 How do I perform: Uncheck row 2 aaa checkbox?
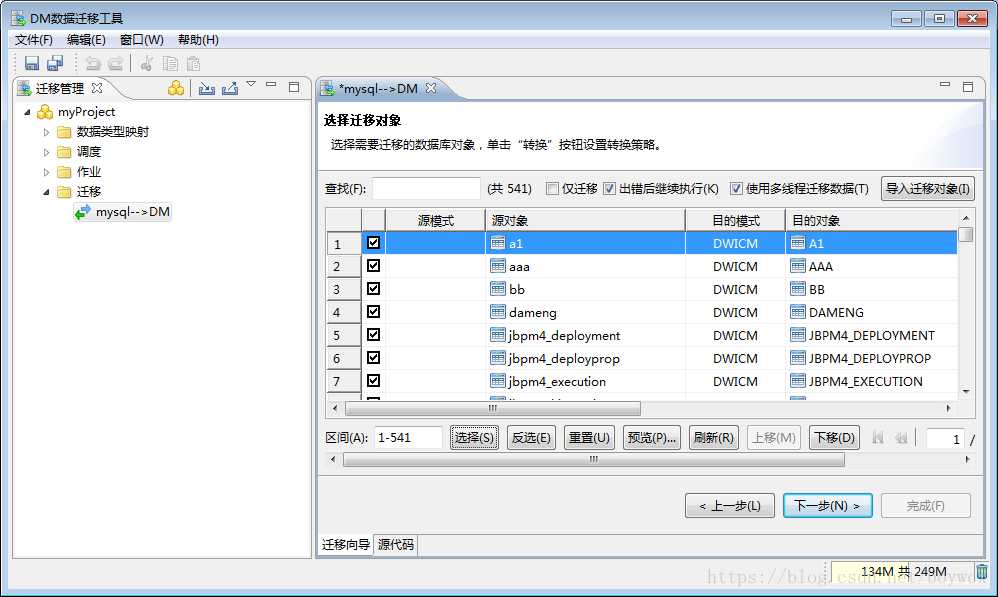pyautogui.click(x=374, y=265)
